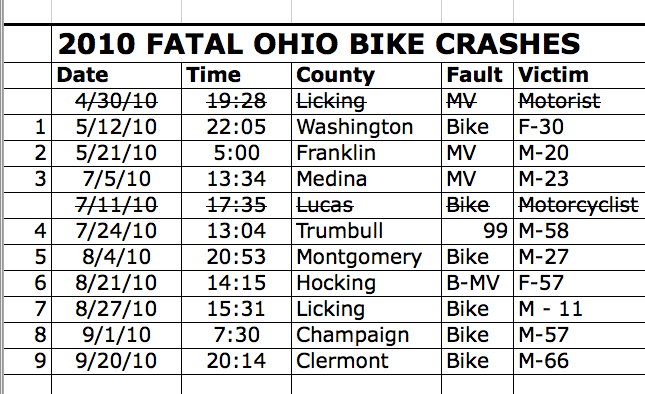Click the Date column header cell

pyautogui.click(x=116, y=76)
